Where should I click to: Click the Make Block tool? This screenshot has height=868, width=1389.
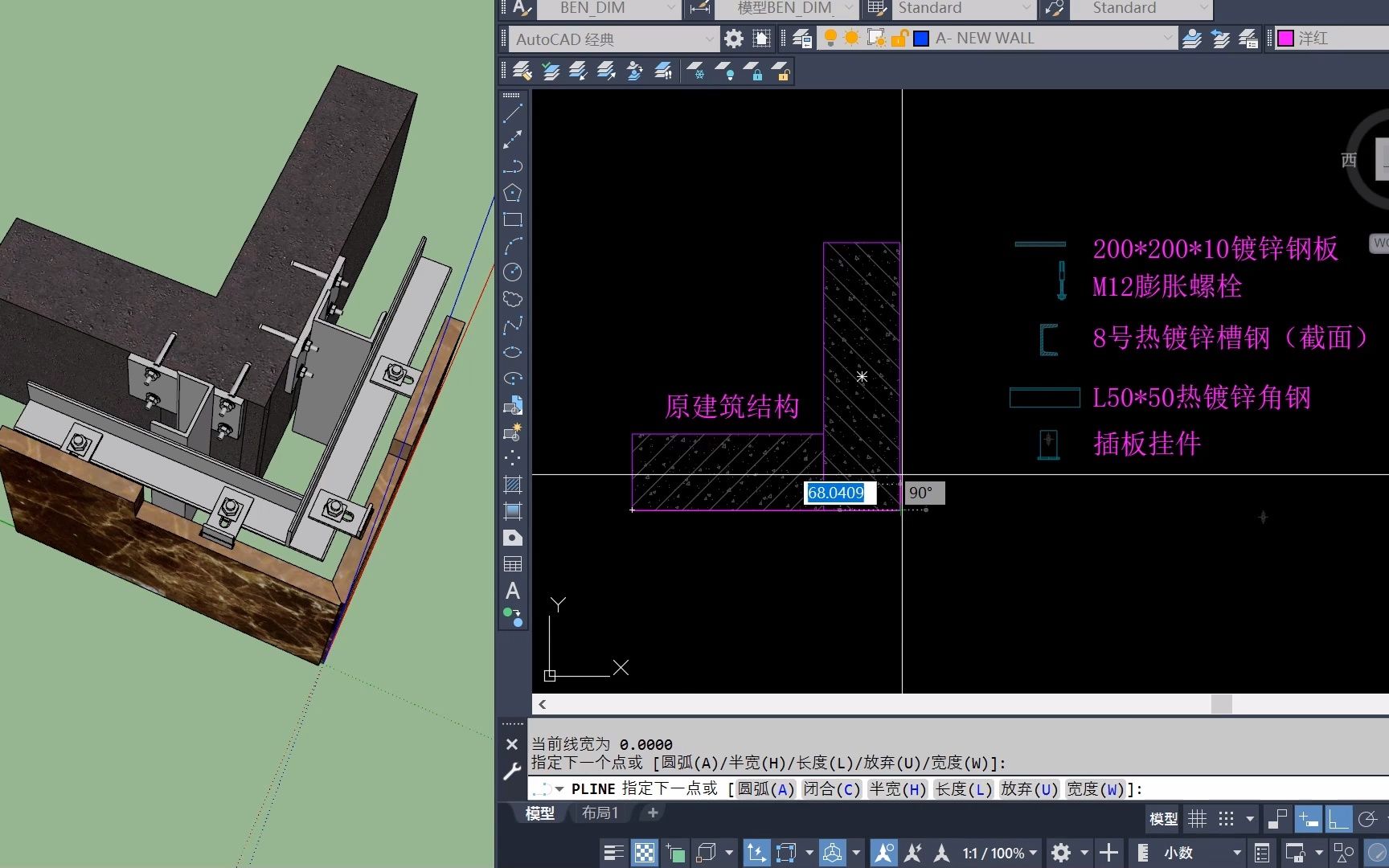[512, 432]
